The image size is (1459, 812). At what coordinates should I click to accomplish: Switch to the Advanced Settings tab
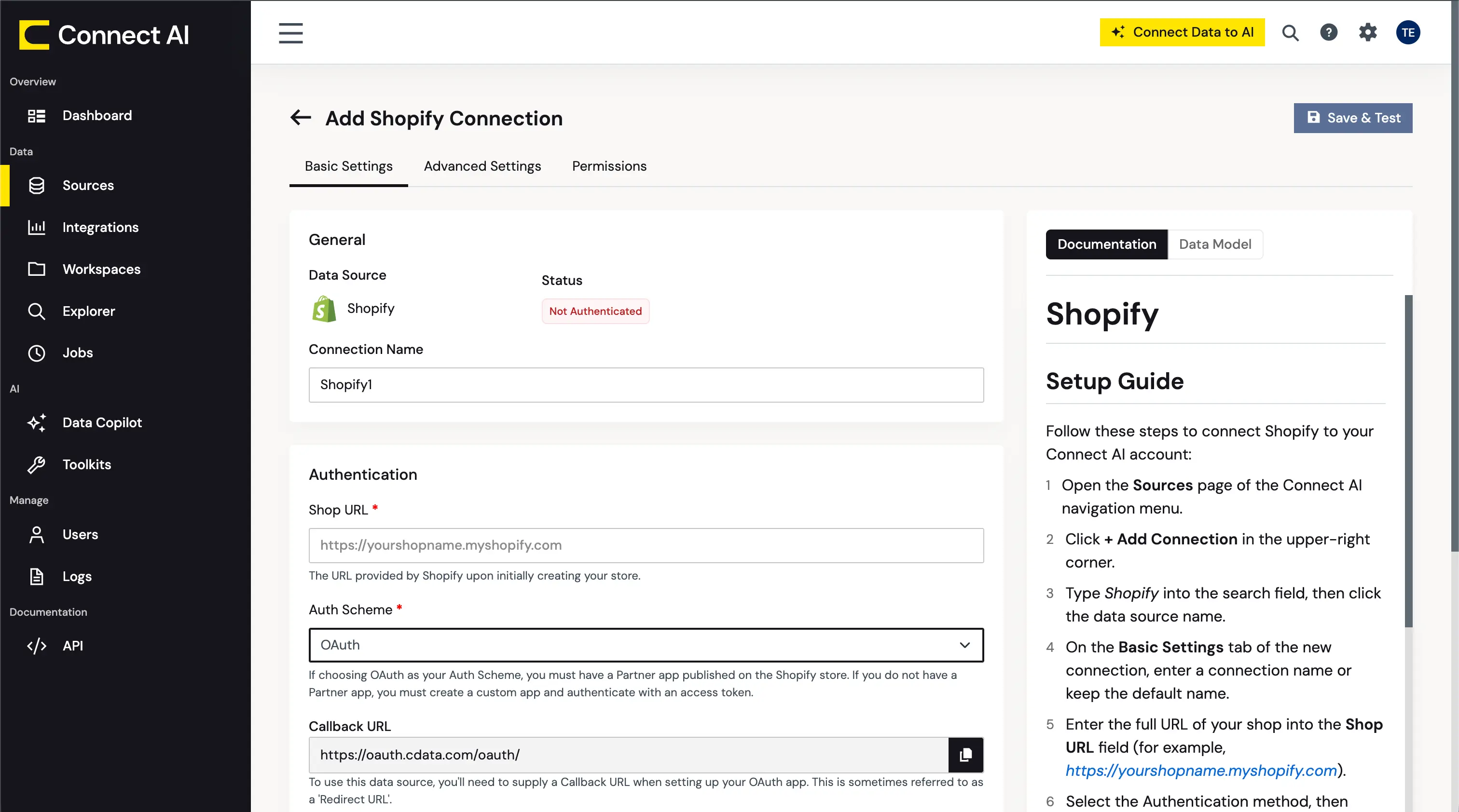pyautogui.click(x=482, y=166)
